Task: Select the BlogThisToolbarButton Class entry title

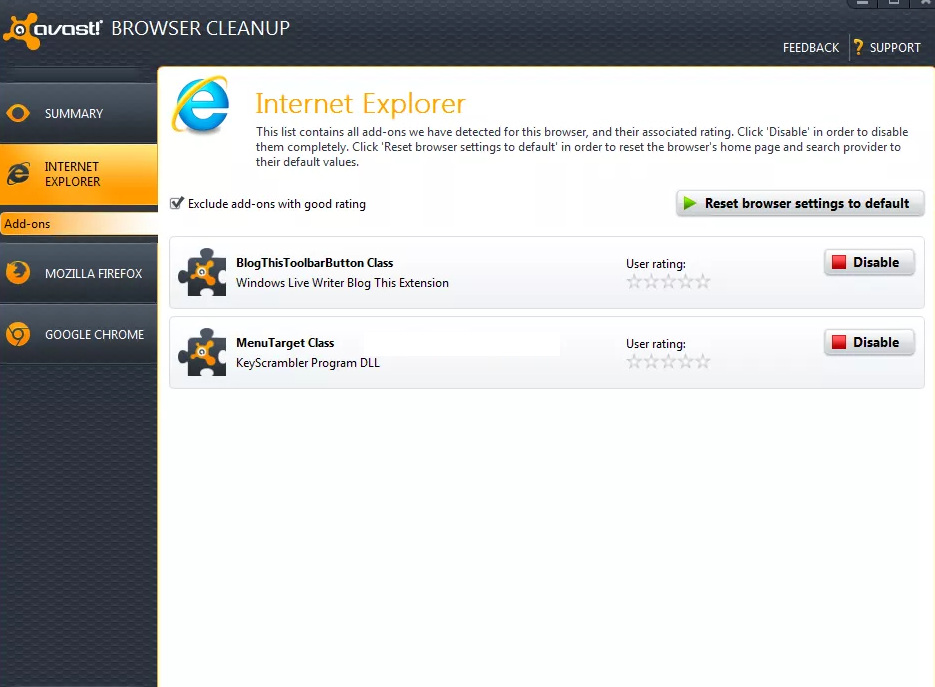Action: click(314, 263)
